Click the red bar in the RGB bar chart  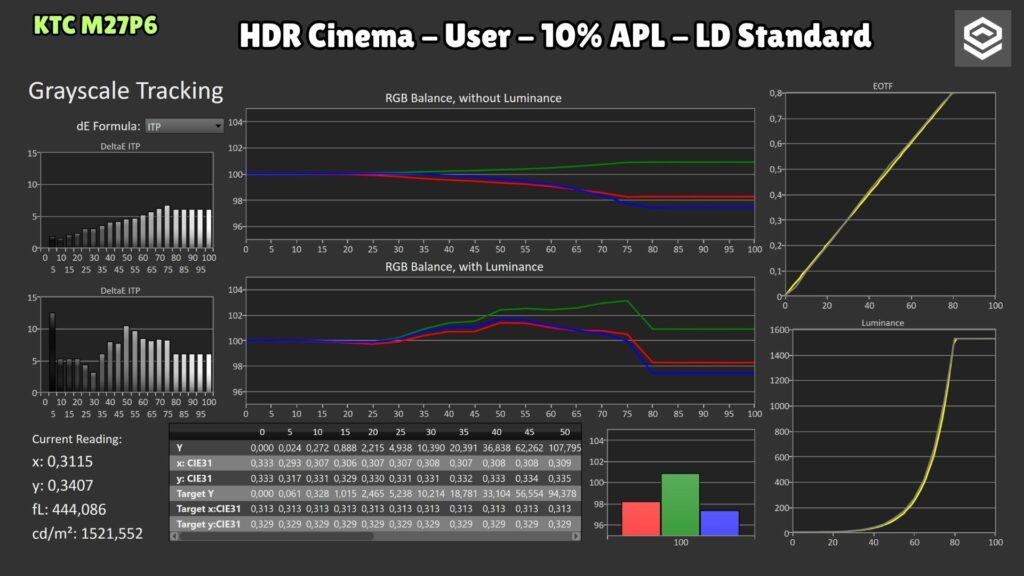click(x=641, y=519)
